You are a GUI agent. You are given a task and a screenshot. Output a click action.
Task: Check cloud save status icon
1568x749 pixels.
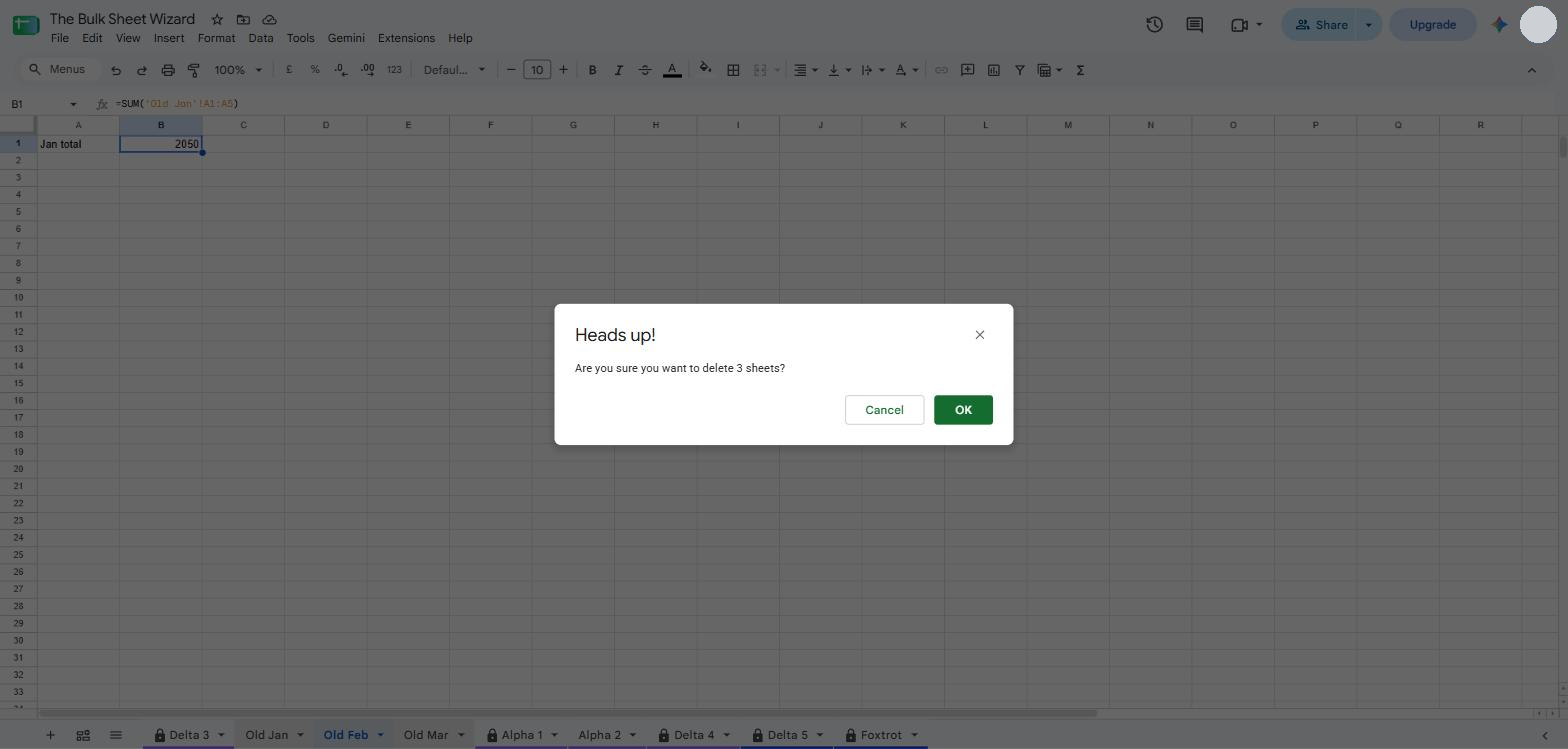click(269, 19)
